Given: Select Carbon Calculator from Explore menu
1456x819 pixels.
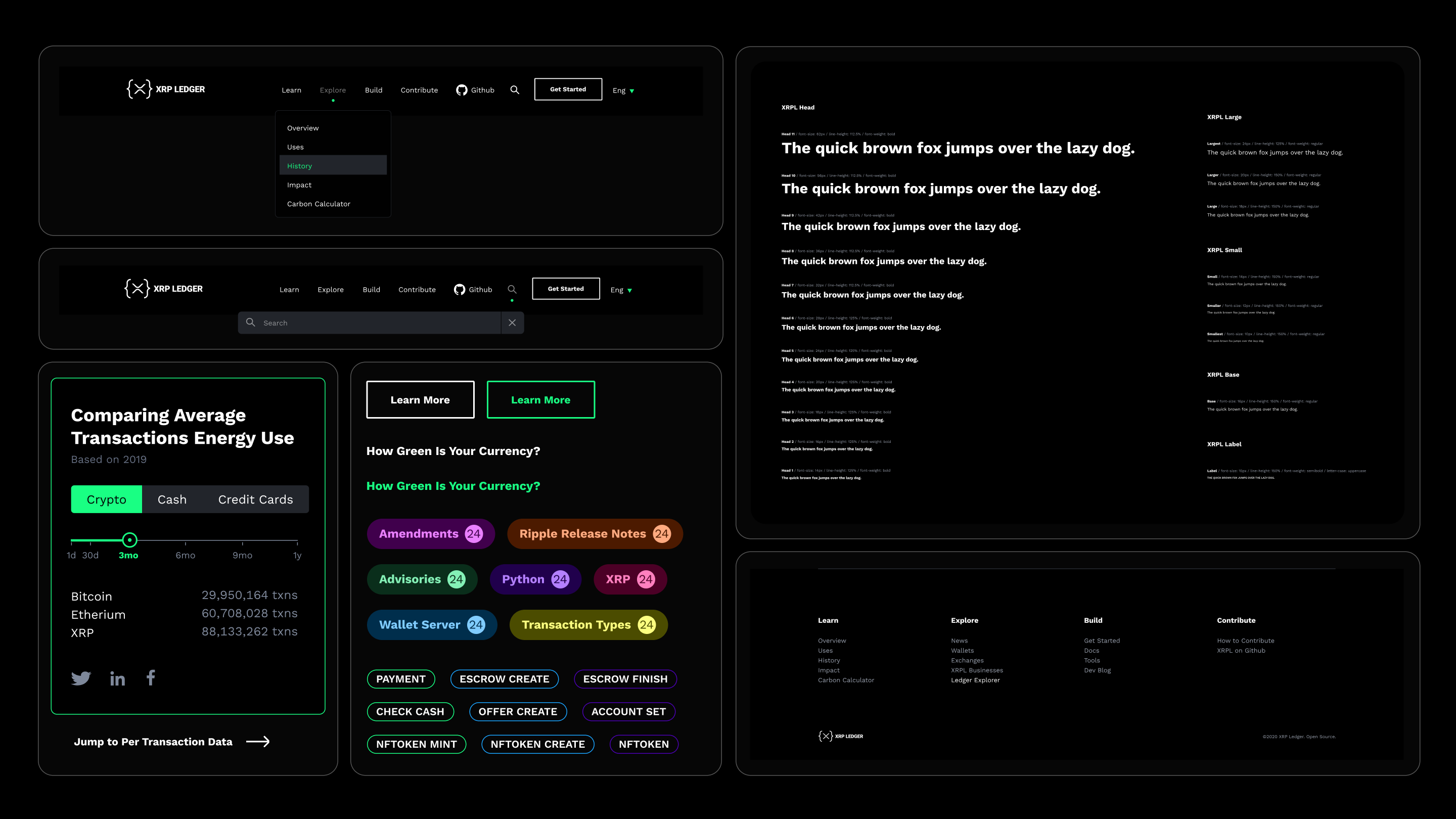Looking at the screenshot, I should coord(318,203).
